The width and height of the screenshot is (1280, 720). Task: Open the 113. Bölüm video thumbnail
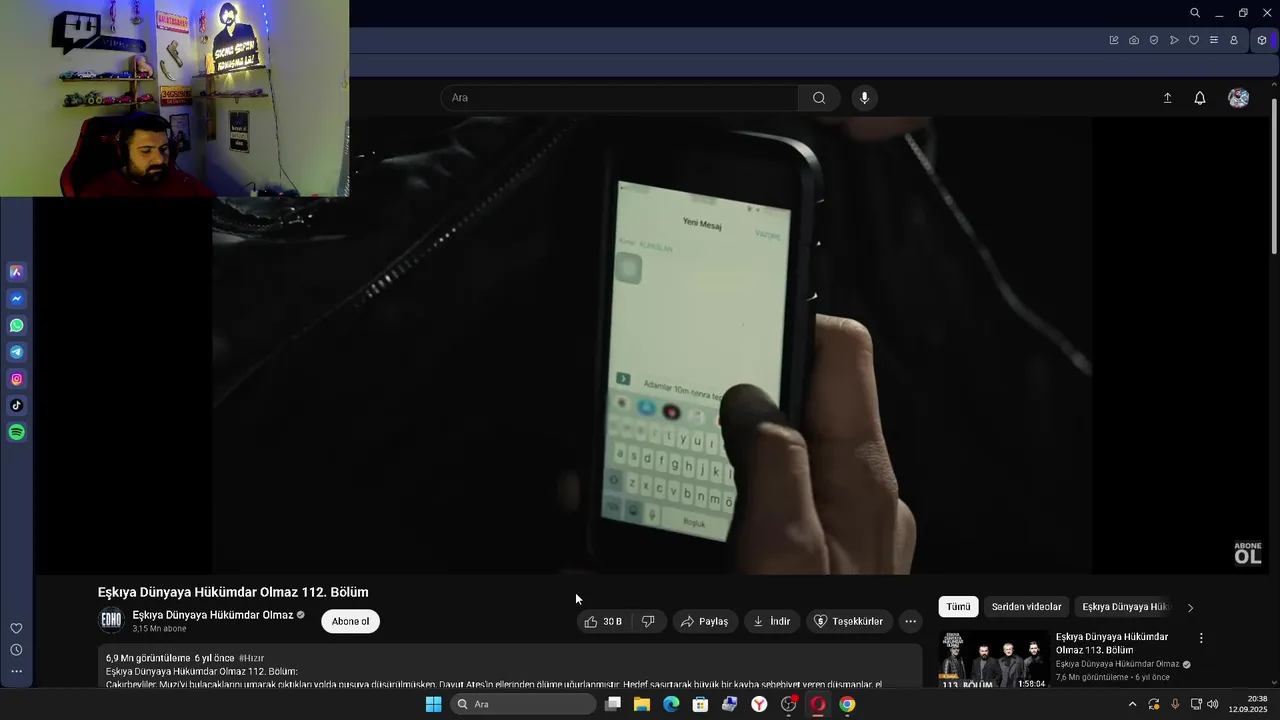tap(993, 659)
